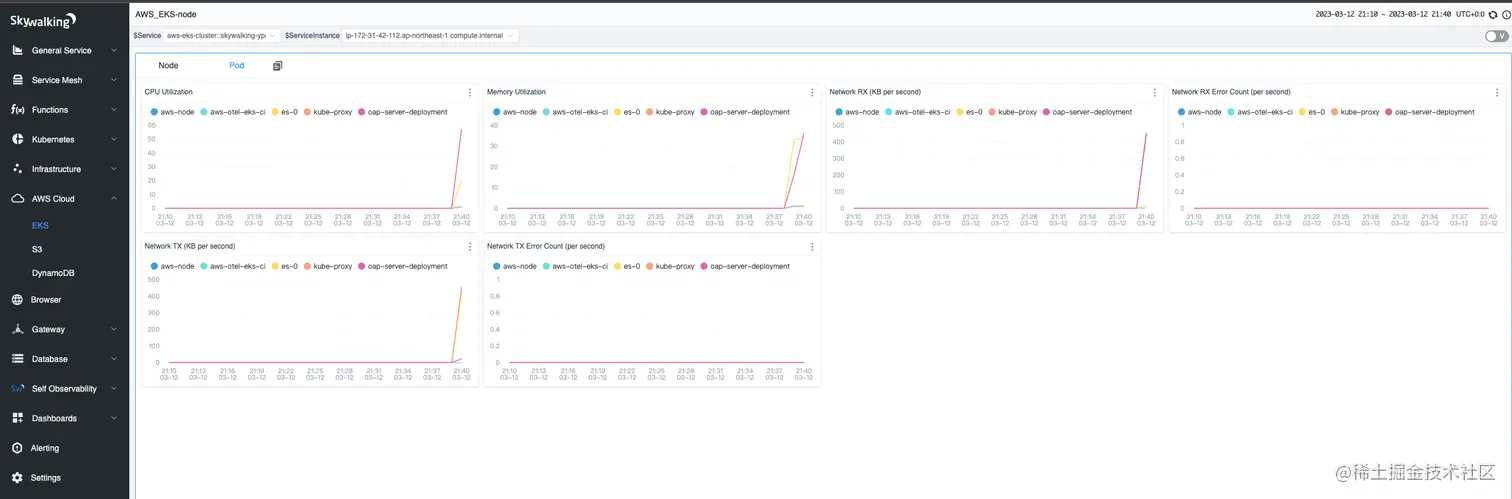Screen dimensions: 1512x499
Task: Toggle kube-proxy legend in Network TX KB chart
Action: 327,266
